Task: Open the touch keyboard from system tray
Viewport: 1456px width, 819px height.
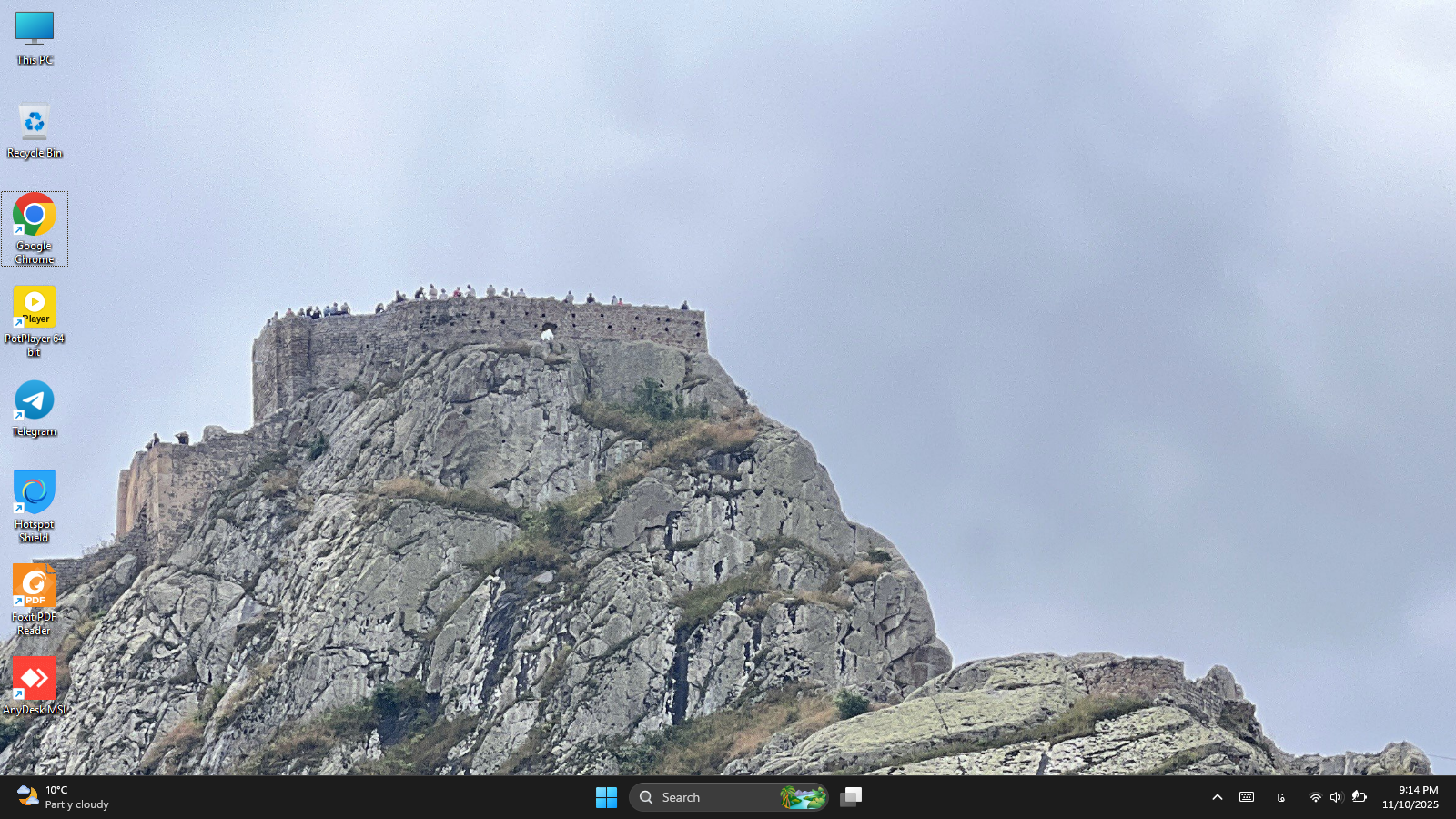Action: tap(1245, 796)
